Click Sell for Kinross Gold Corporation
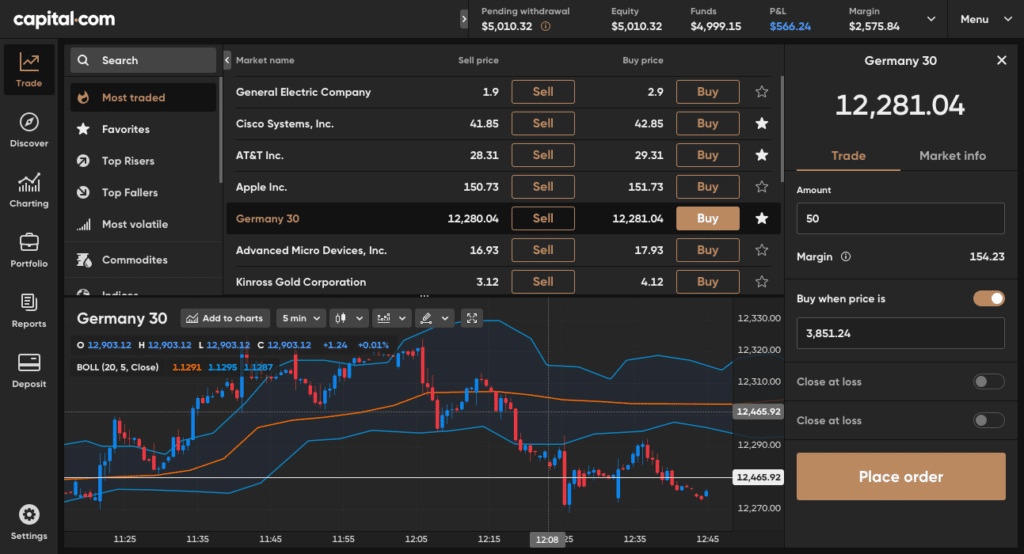 coord(543,282)
